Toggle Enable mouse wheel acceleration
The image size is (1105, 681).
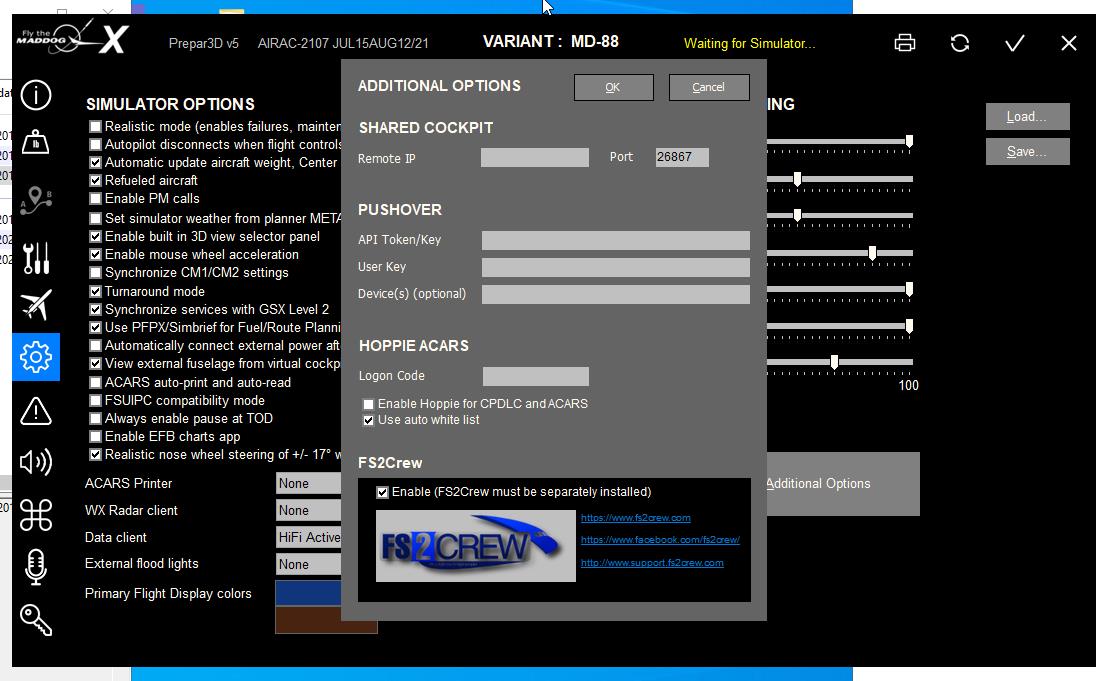click(96, 254)
